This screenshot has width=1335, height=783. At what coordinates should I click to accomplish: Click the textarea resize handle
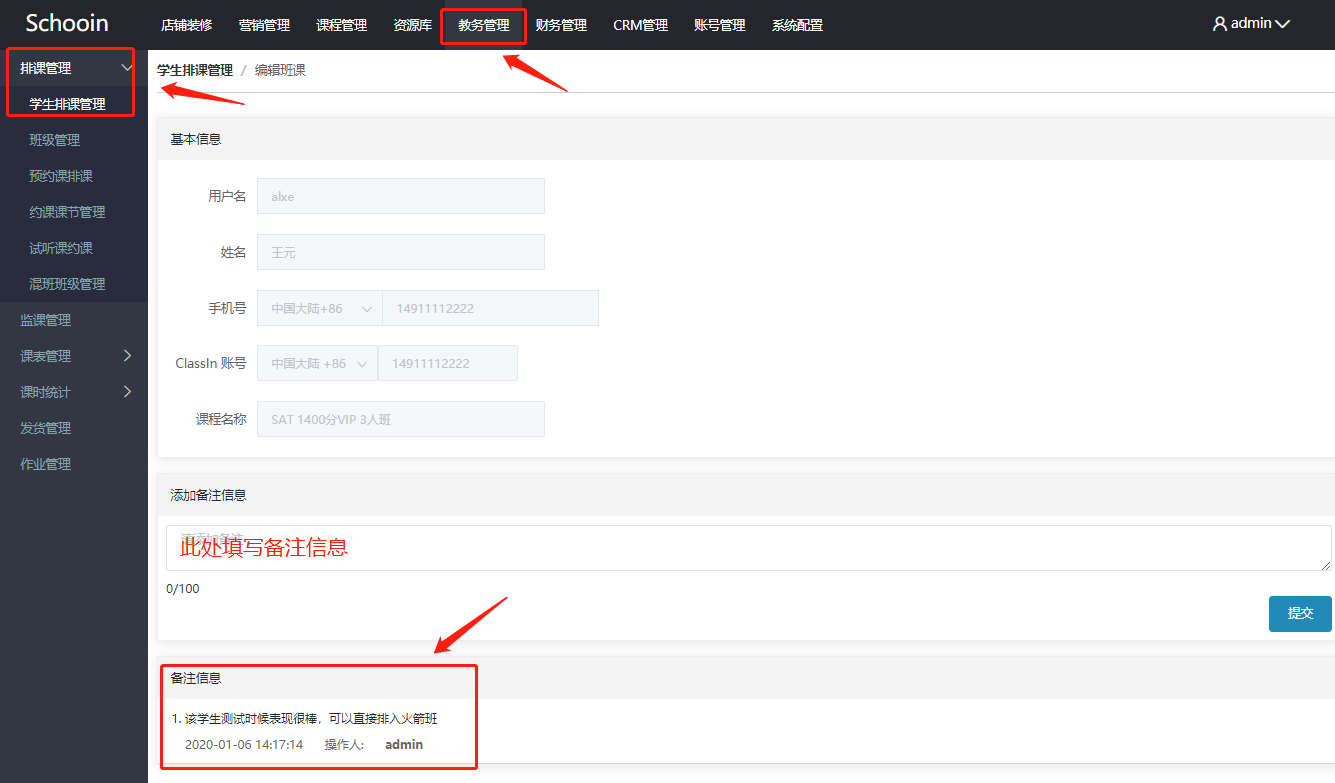pos(1326,565)
